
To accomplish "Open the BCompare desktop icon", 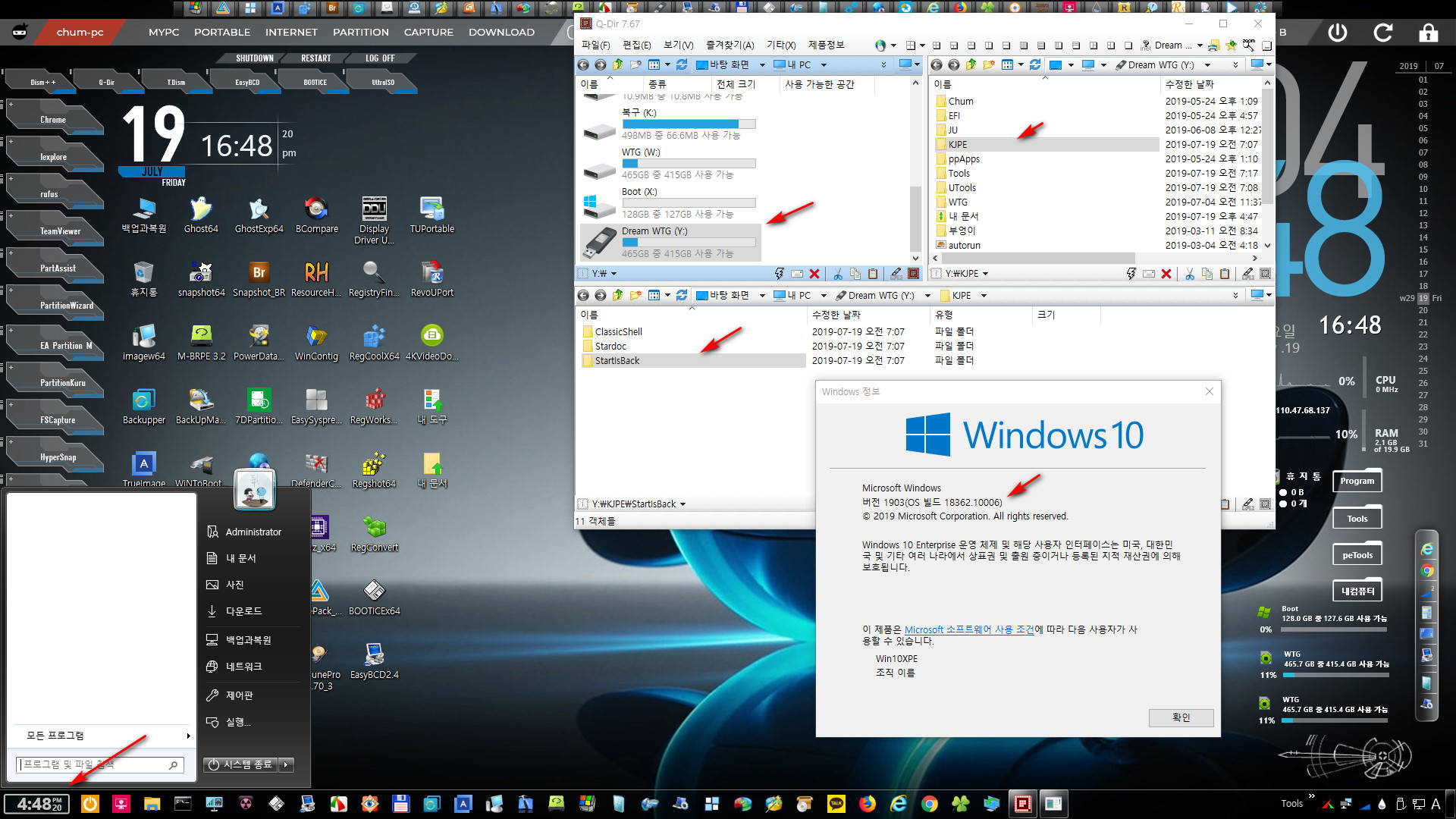I will tap(316, 215).
